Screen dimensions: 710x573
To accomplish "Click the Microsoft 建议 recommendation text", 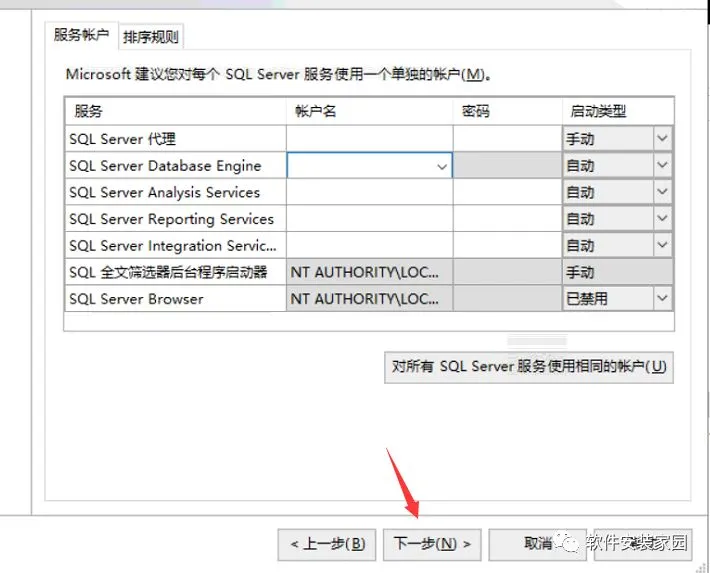I will (278, 74).
